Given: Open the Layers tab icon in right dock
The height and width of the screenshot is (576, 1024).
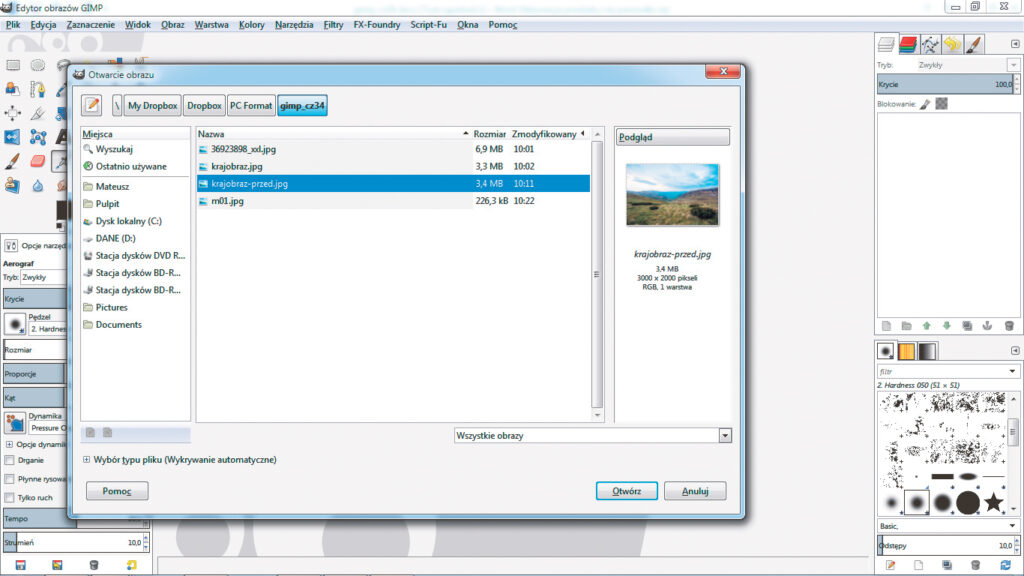Looking at the screenshot, I should pyautogui.click(x=885, y=44).
